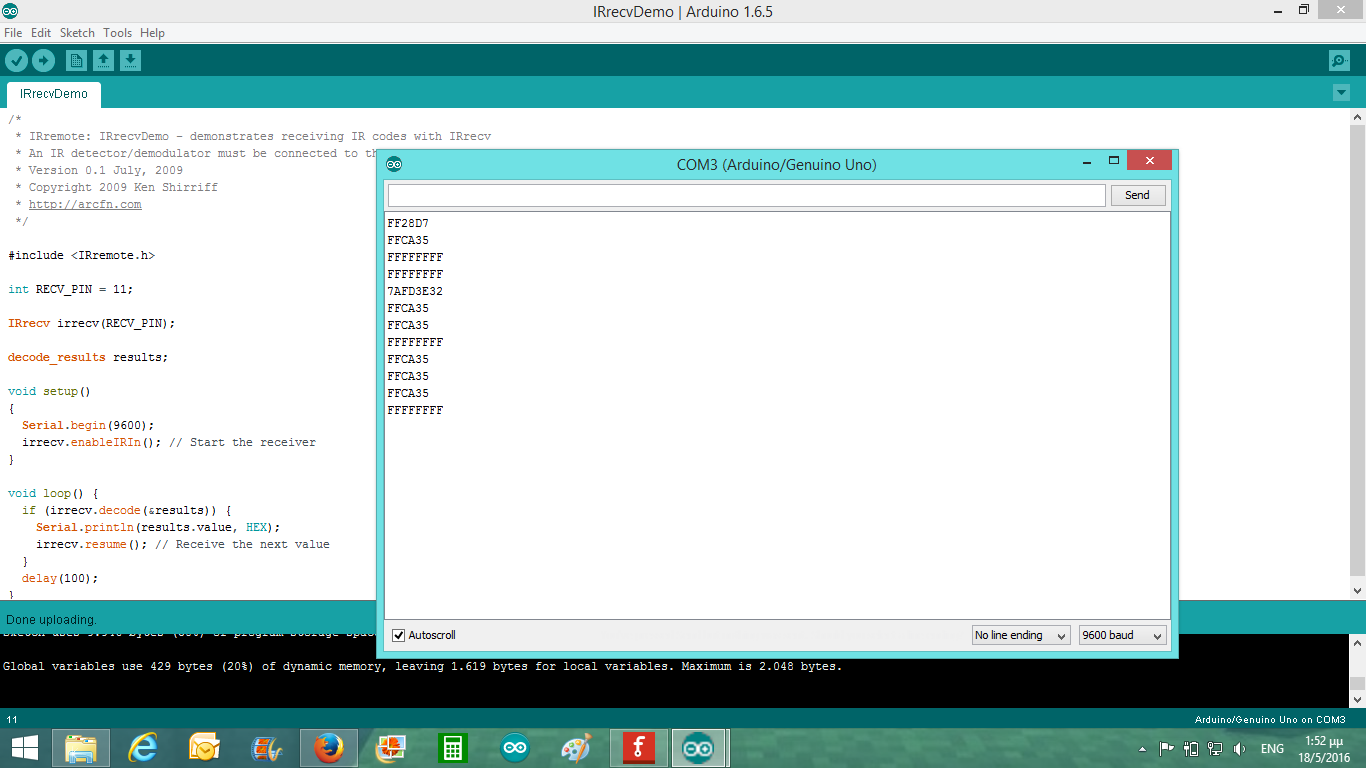Open the Windows Start button

[x=24, y=748]
